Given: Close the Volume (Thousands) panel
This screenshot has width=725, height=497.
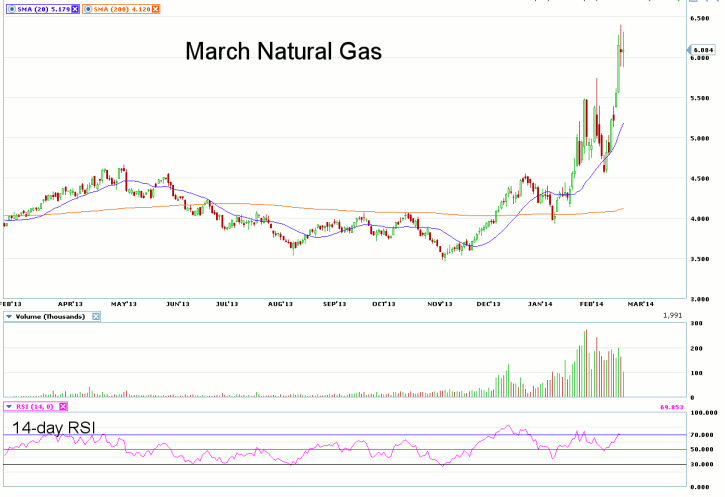Looking at the screenshot, I should point(96,316).
